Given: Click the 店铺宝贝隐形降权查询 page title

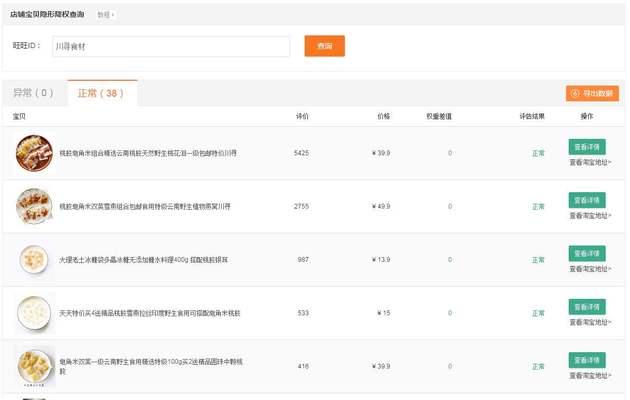Looking at the screenshot, I should (x=47, y=14).
